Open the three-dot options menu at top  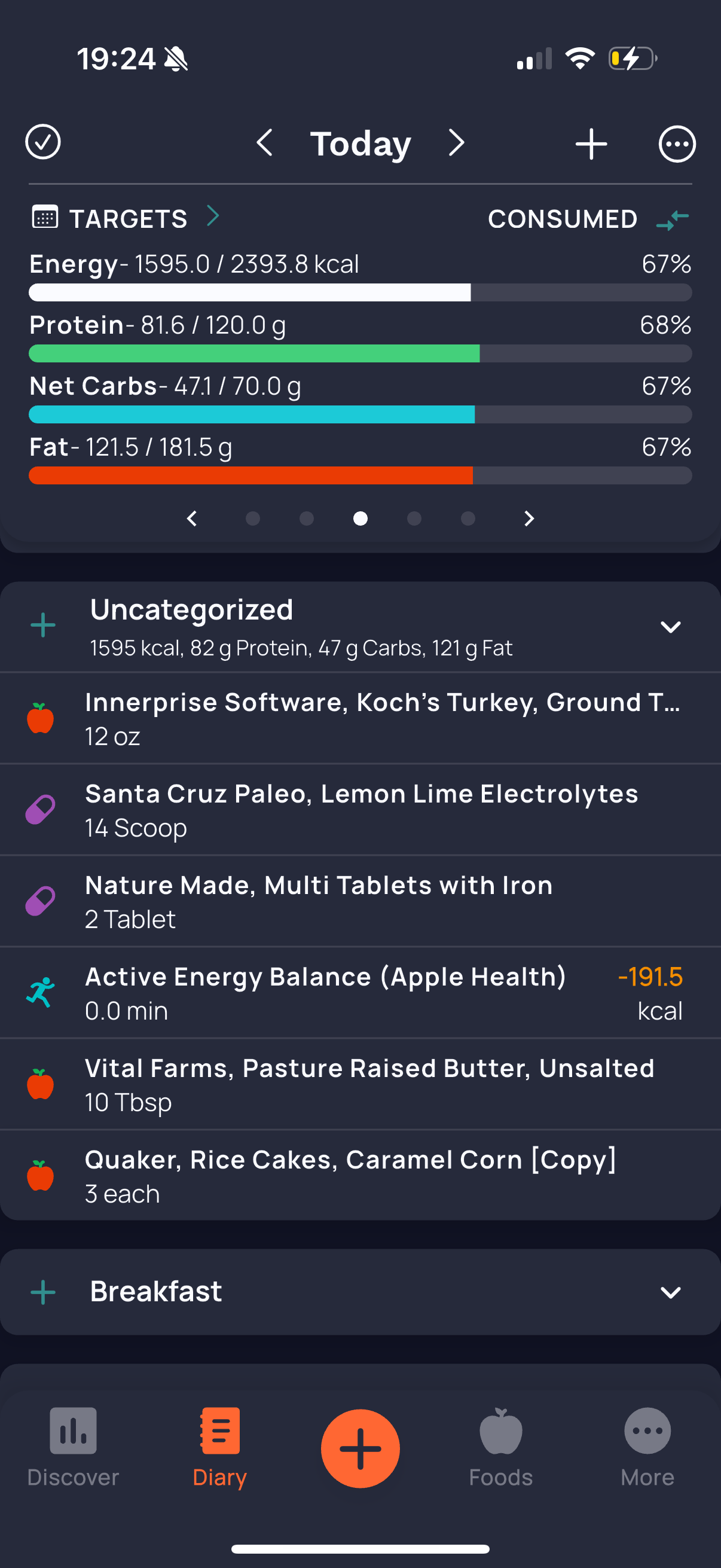(677, 144)
